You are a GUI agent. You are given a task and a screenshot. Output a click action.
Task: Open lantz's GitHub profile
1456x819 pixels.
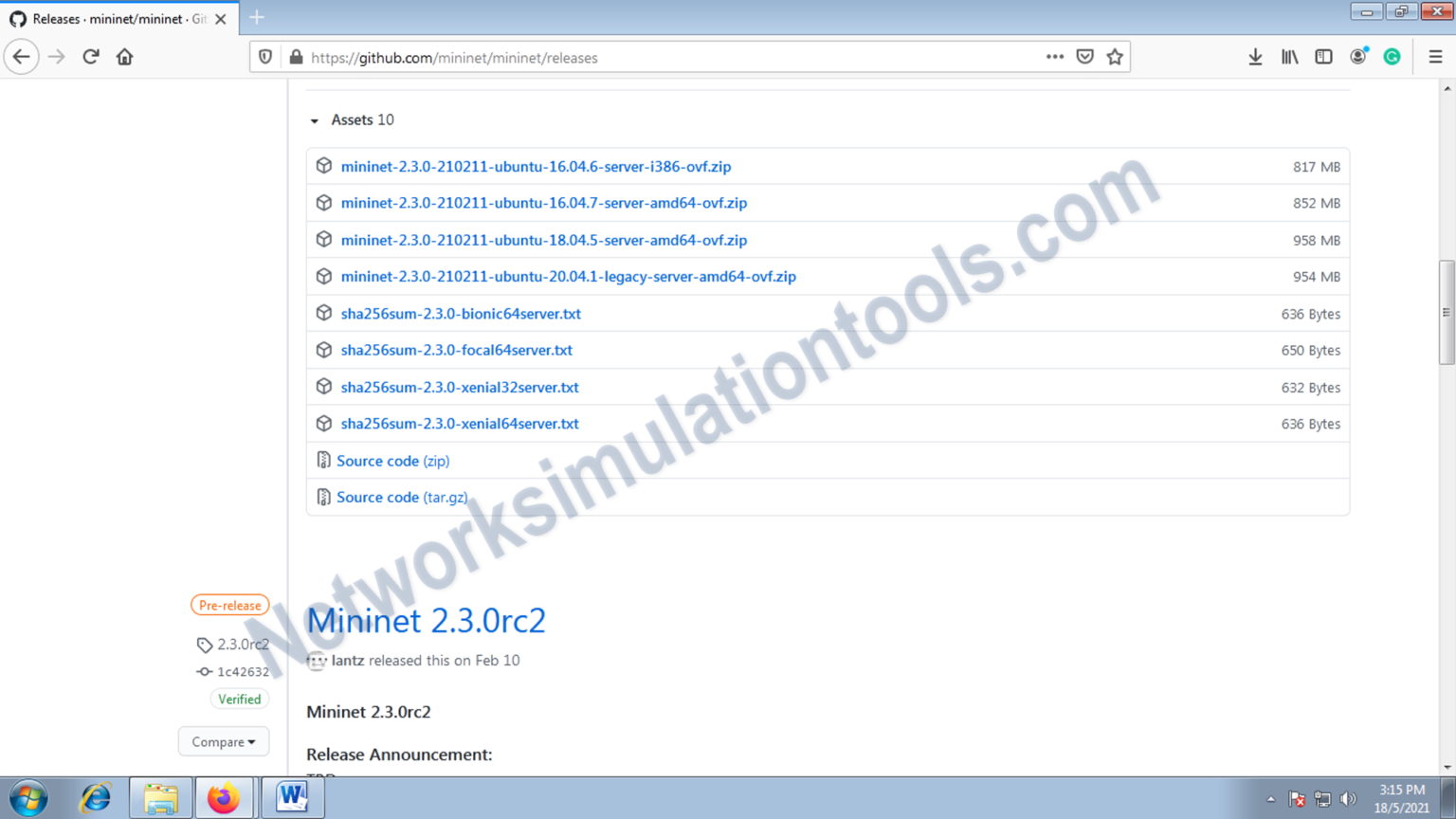click(348, 661)
